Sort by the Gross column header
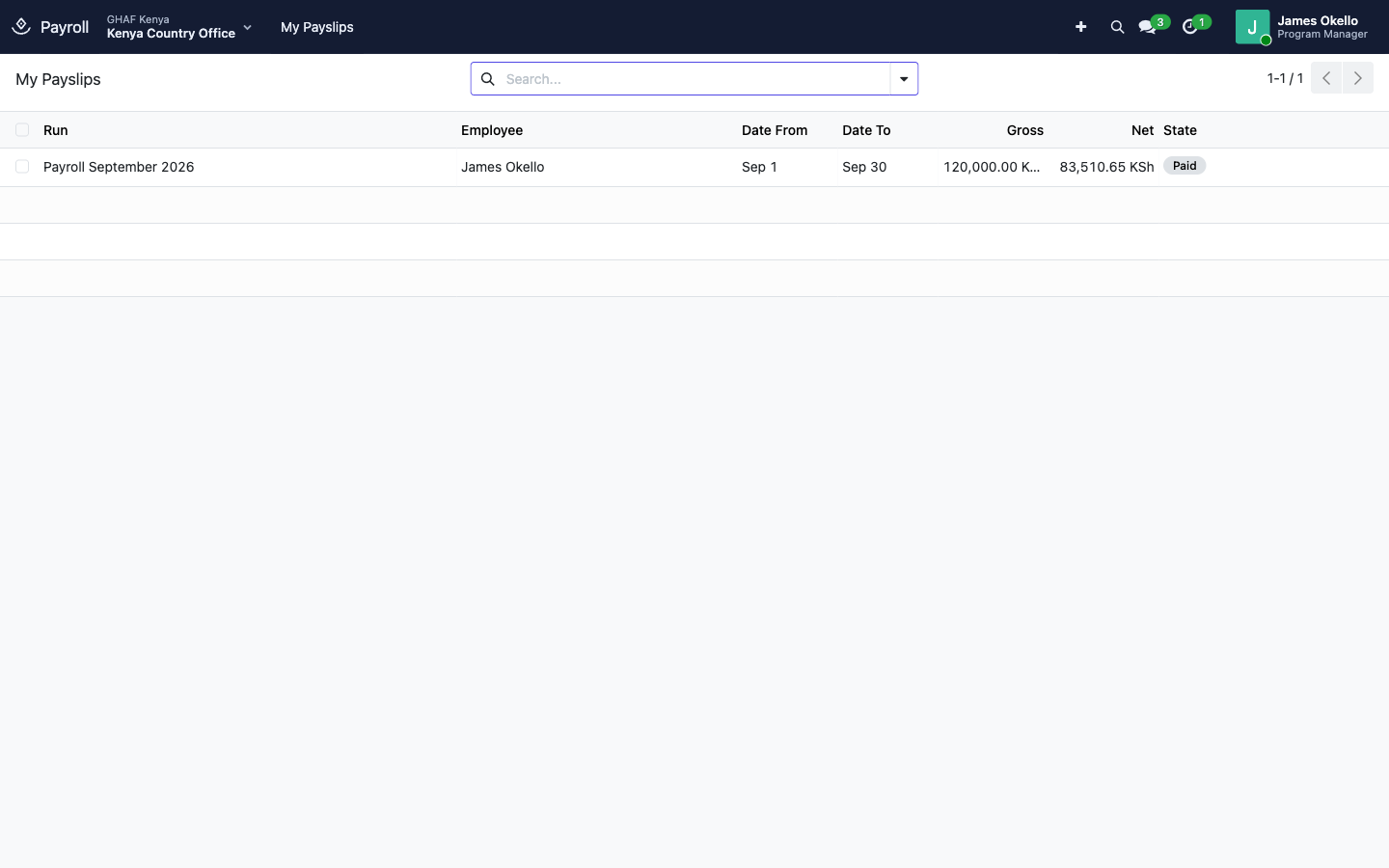 point(1025,130)
